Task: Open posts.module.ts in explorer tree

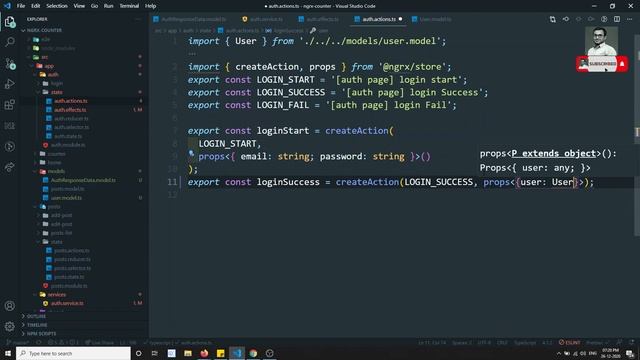Action: [x=69, y=286]
